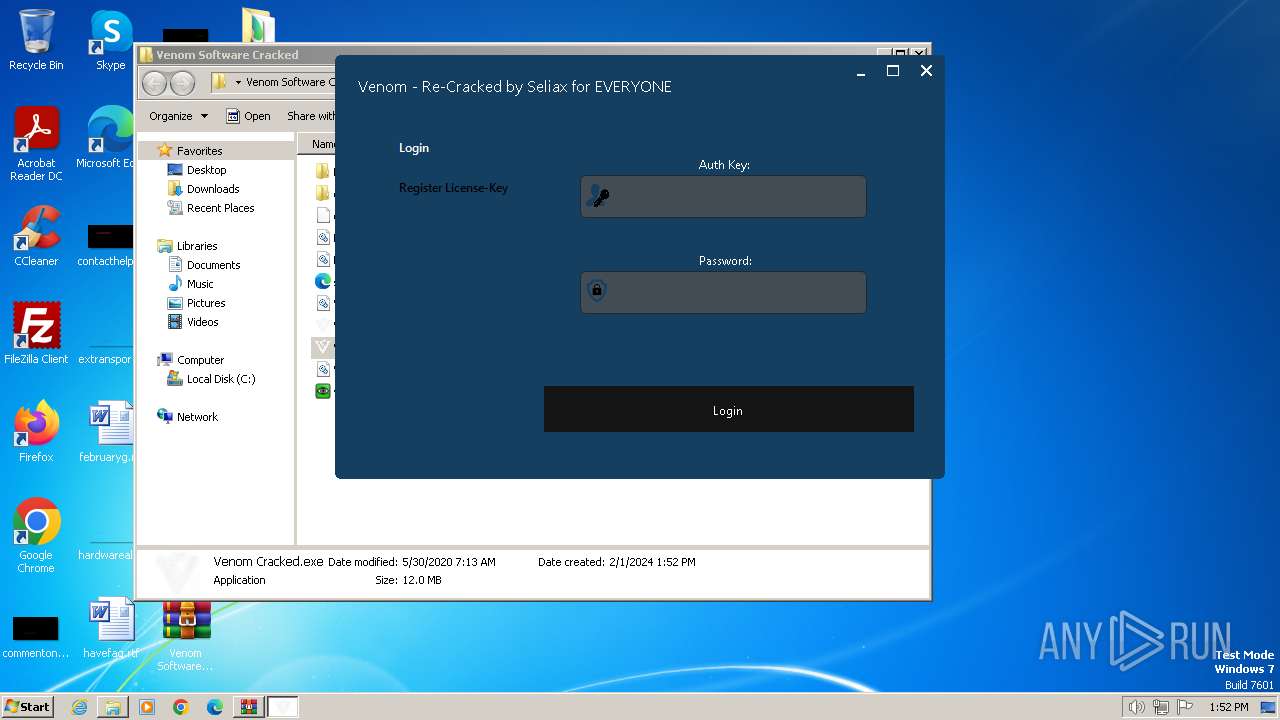Click the commenton desktop file icon
This screenshot has width=1280, height=720.
[x=36, y=636]
